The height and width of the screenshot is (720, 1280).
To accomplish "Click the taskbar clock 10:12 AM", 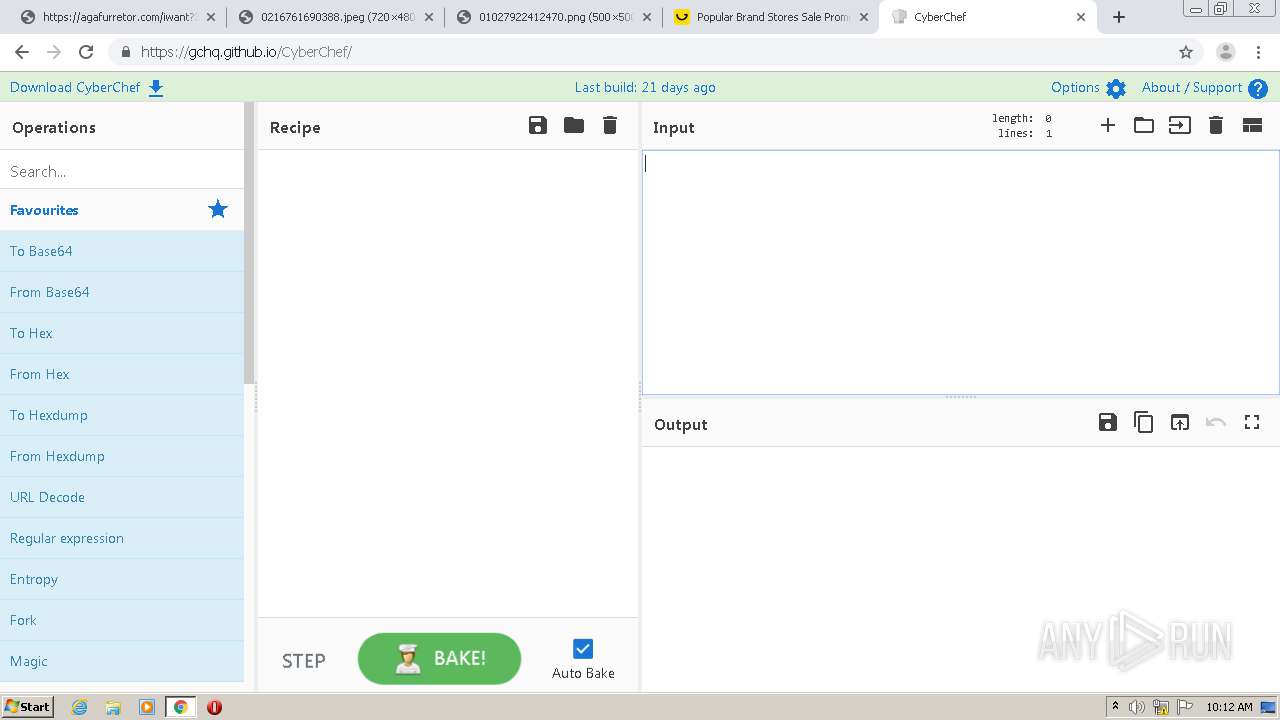I will click(x=1229, y=707).
